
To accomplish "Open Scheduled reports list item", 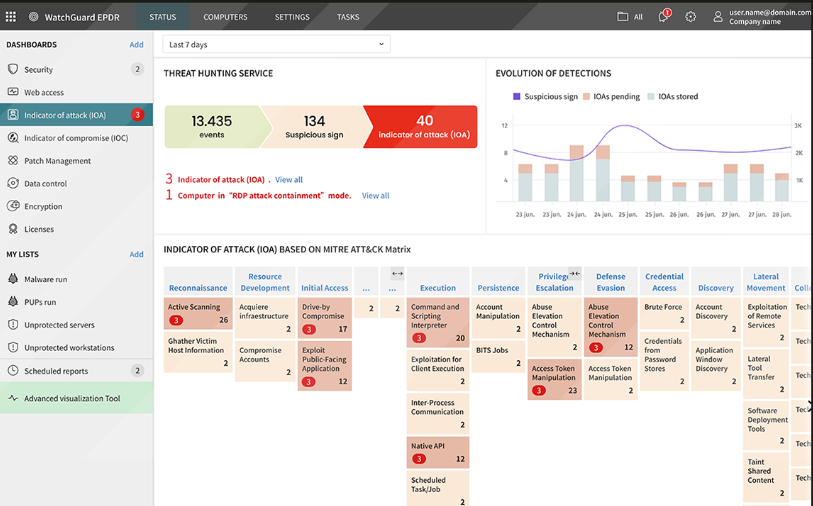I will tap(76, 370).
